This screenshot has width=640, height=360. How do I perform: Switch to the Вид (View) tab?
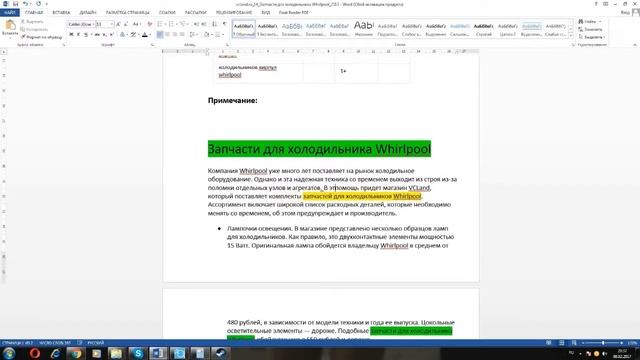point(266,13)
